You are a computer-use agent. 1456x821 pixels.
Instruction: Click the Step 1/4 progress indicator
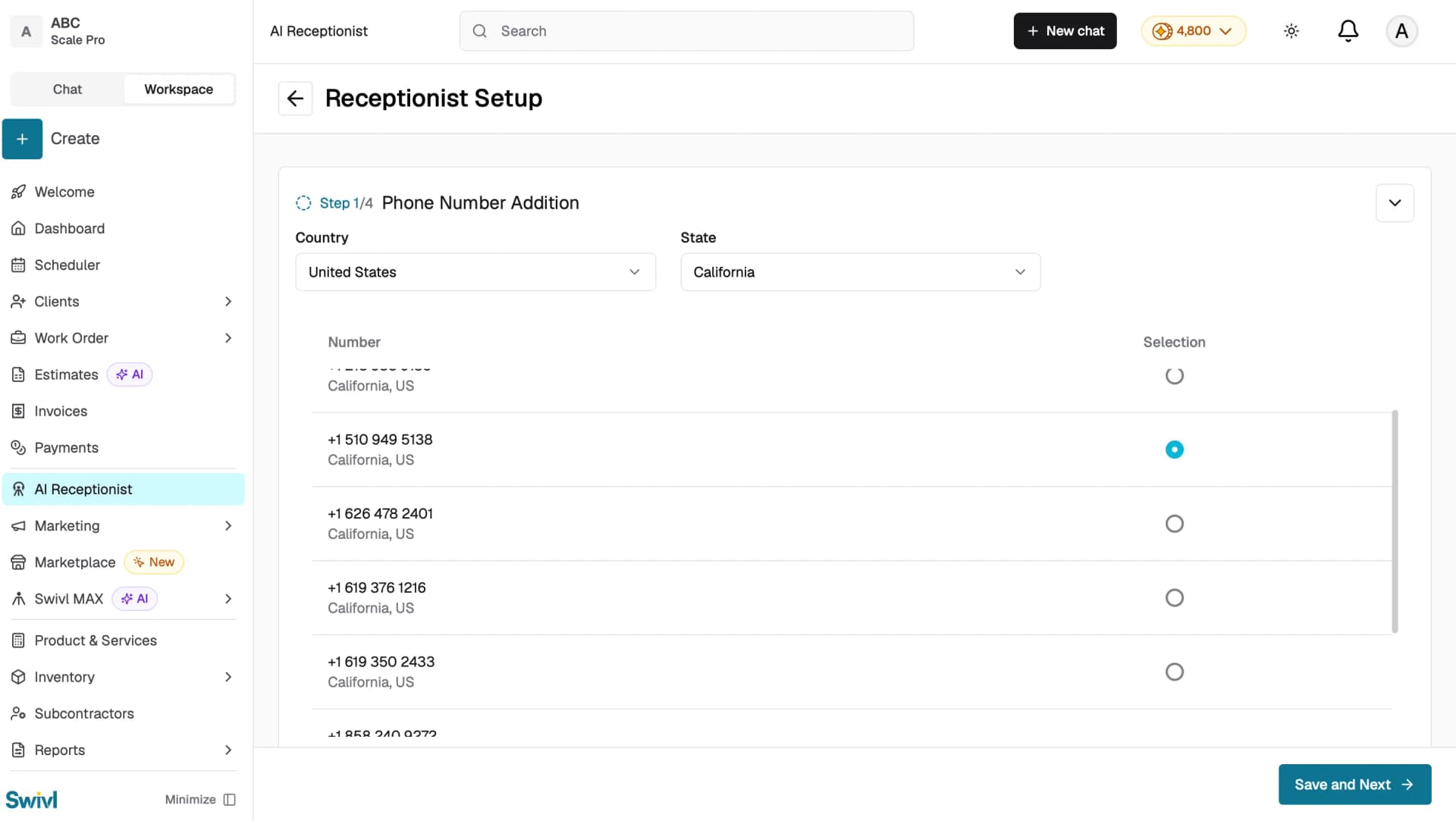[x=334, y=203]
